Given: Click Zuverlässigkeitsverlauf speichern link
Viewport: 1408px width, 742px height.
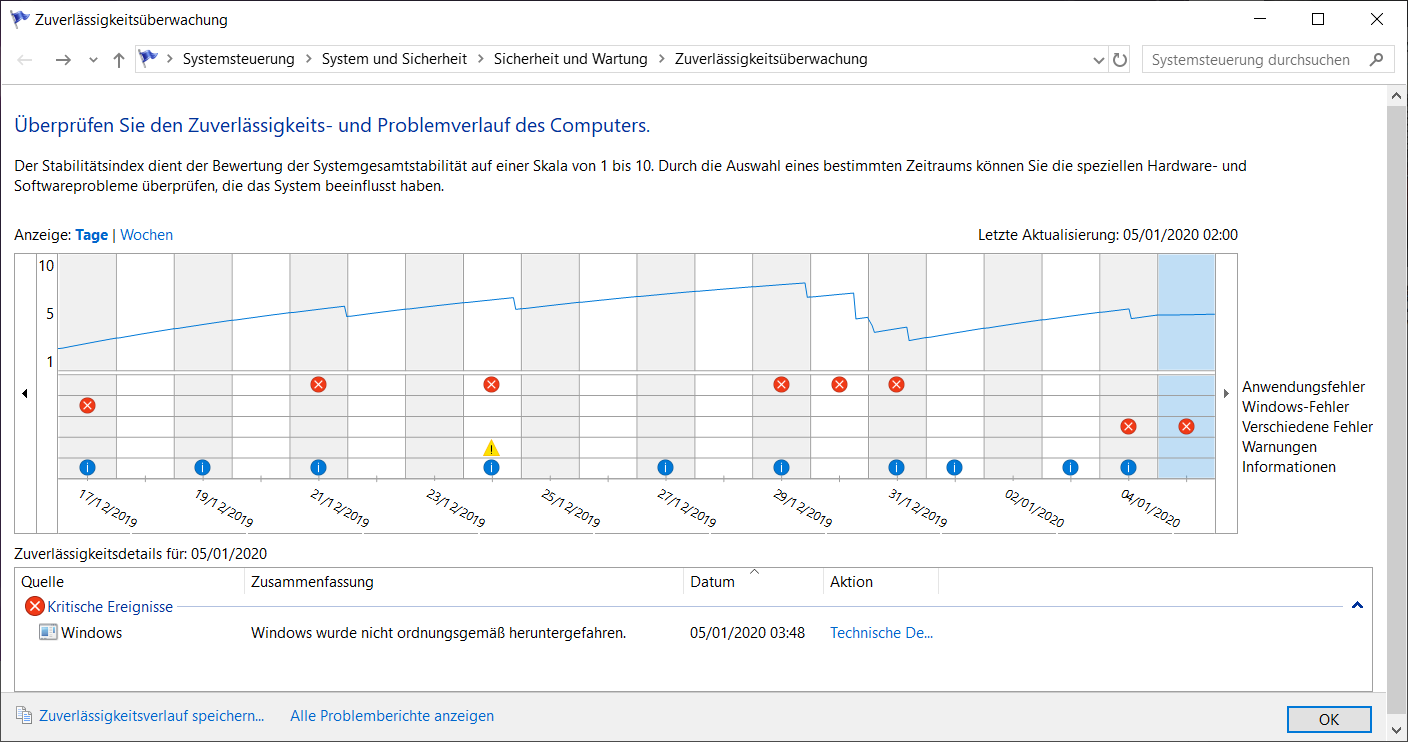Looking at the screenshot, I should (151, 716).
